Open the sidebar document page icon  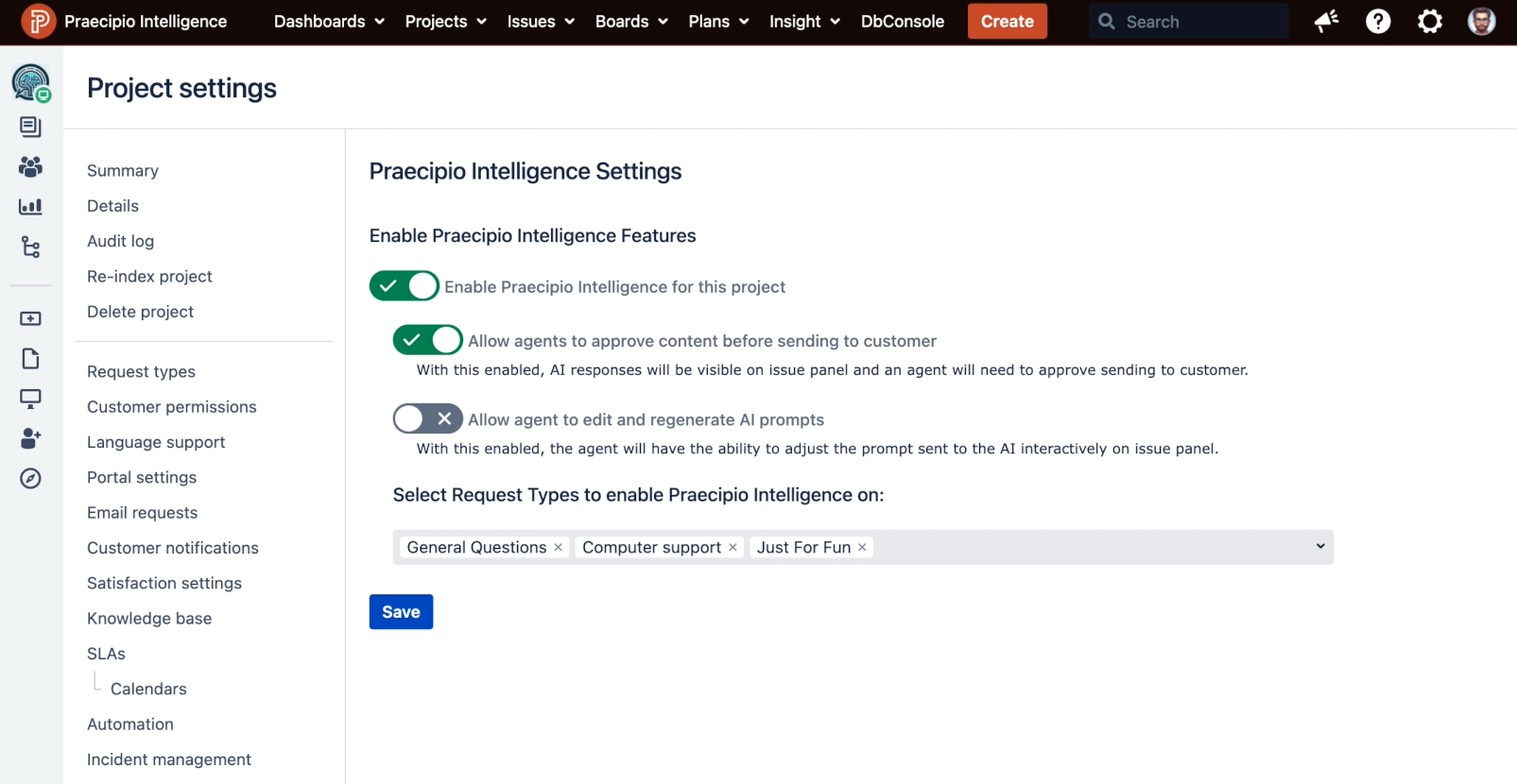(30, 359)
